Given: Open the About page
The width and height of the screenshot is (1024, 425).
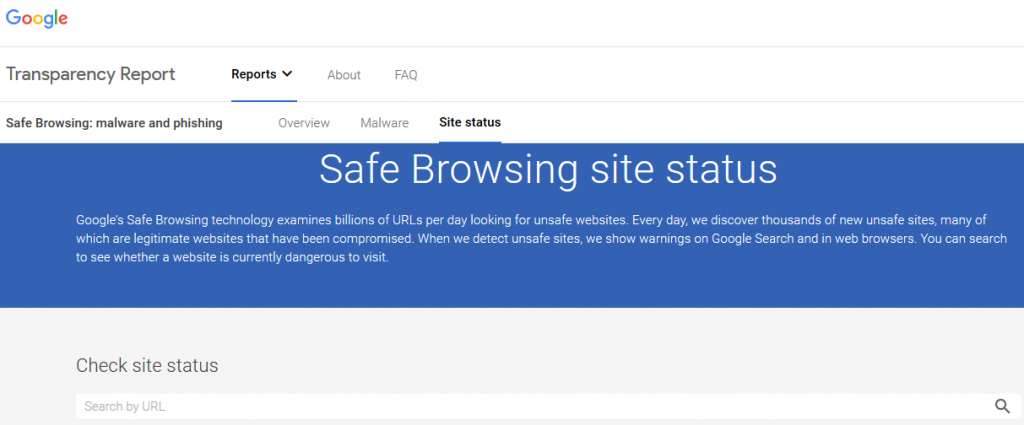Looking at the screenshot, I should pyautogui.click(x=344, y=75).
